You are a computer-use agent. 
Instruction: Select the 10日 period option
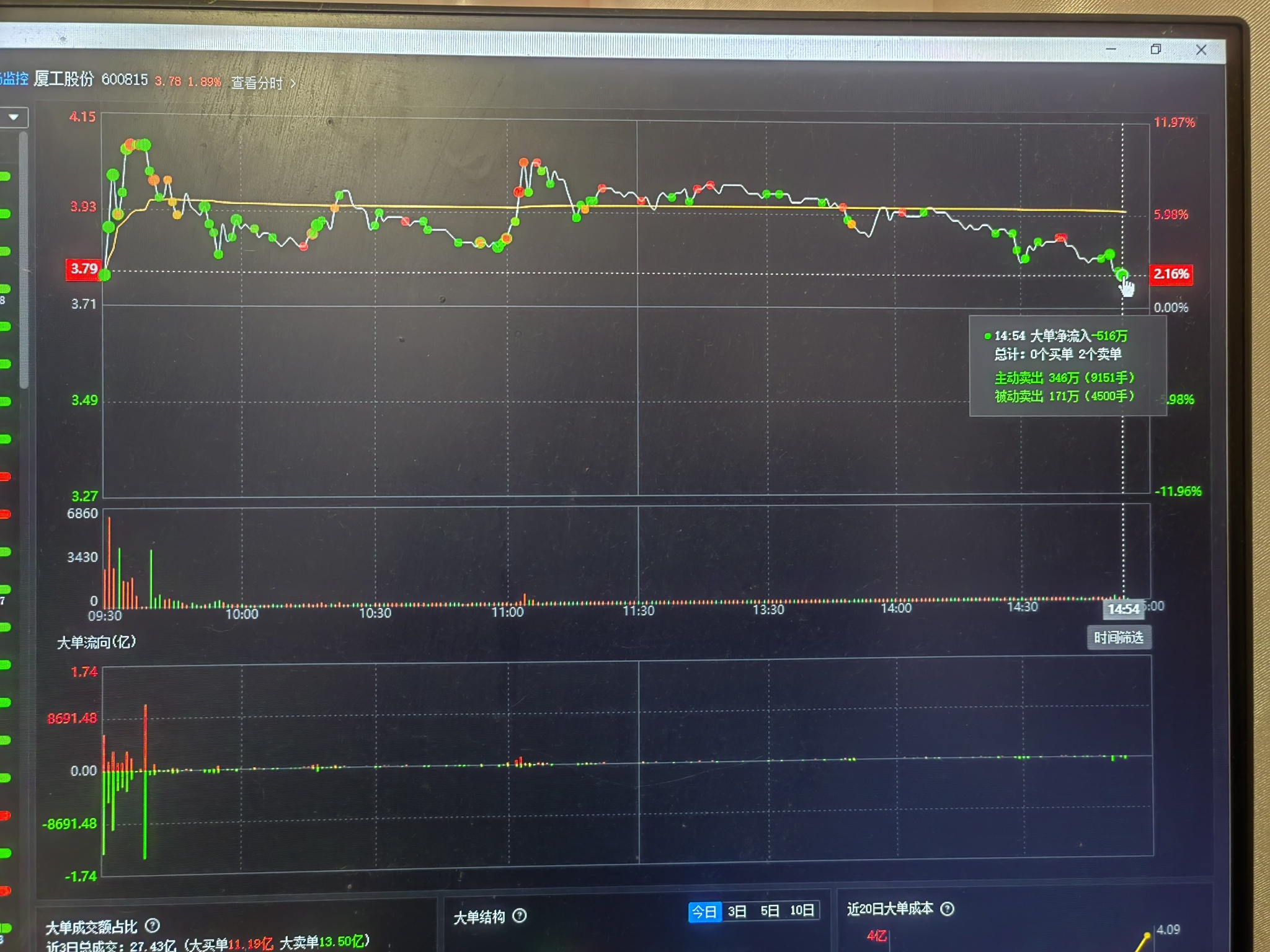pyautogui.click(x=802, y=910)
